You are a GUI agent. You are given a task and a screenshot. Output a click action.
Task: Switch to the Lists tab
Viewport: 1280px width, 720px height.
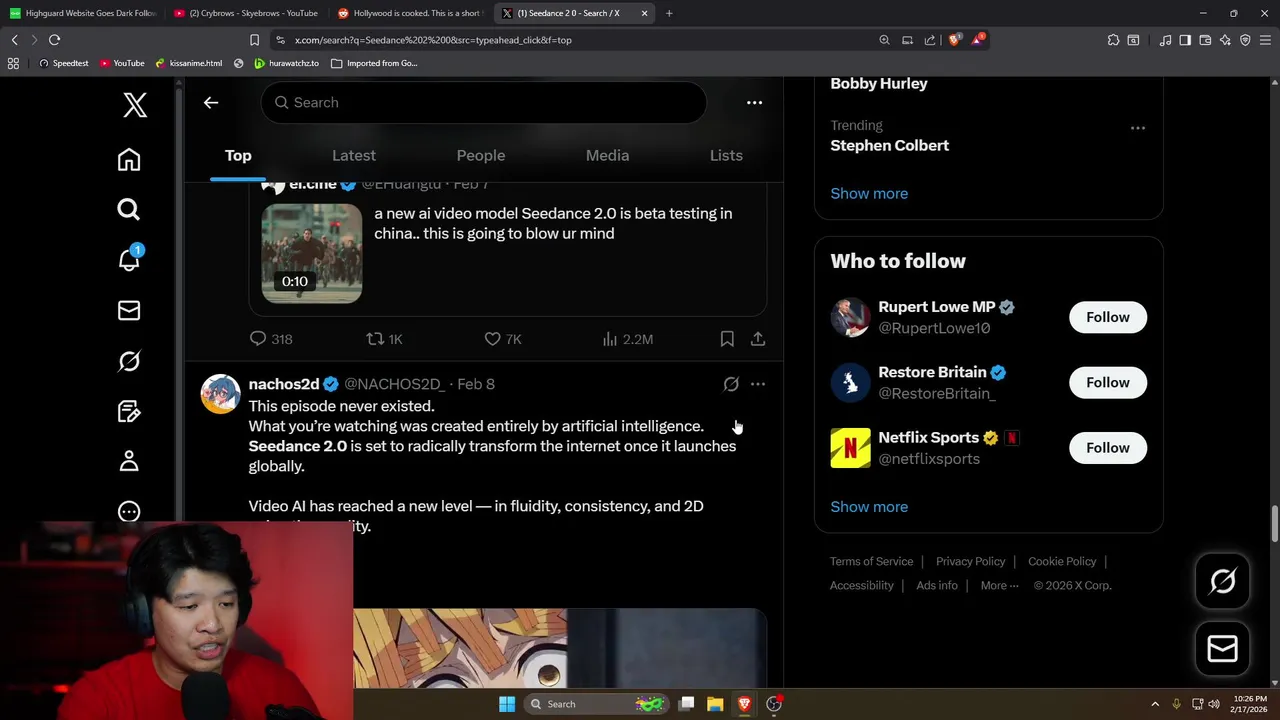pos(726,156)
